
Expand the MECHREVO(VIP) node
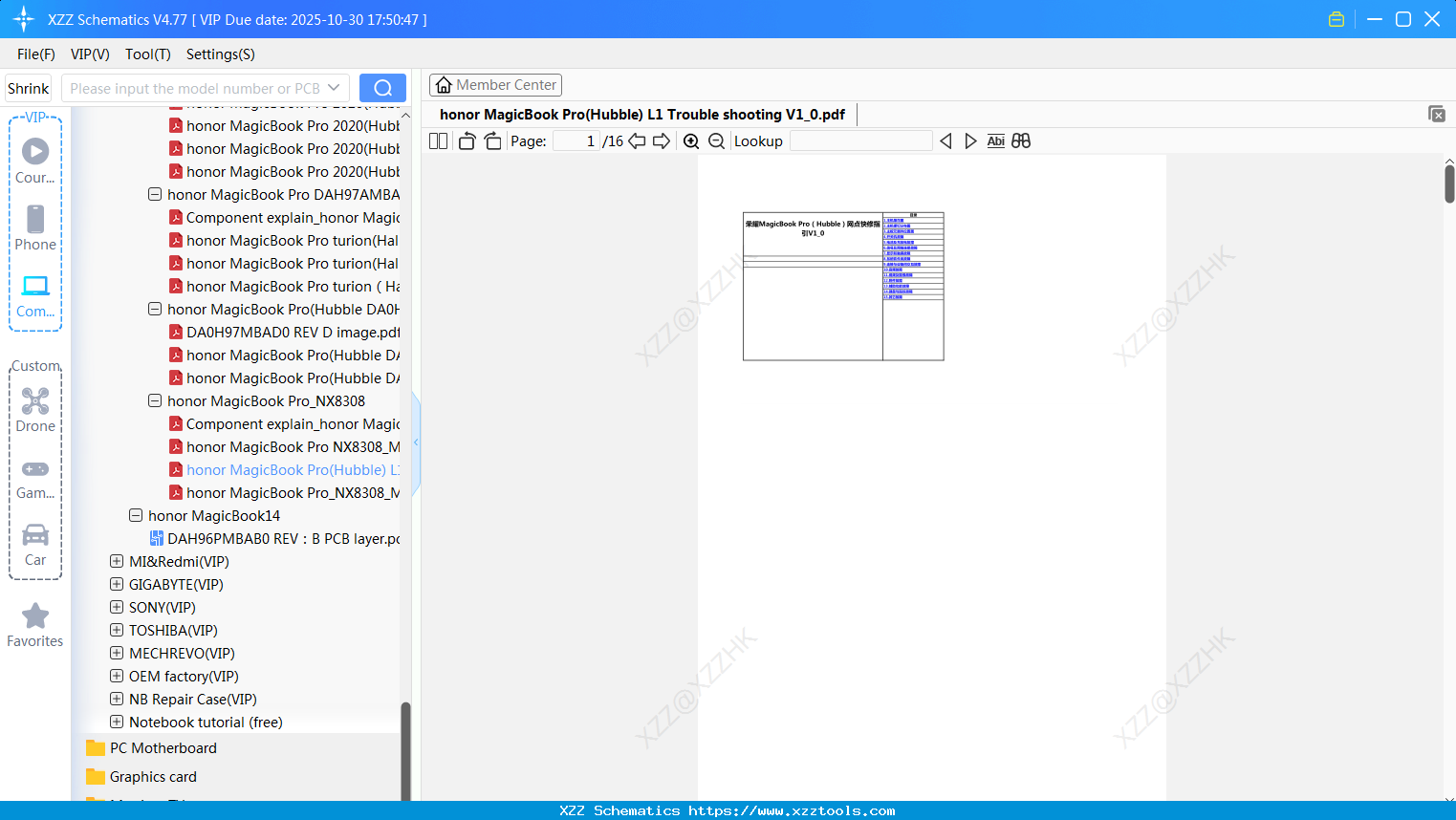(117, 654)
